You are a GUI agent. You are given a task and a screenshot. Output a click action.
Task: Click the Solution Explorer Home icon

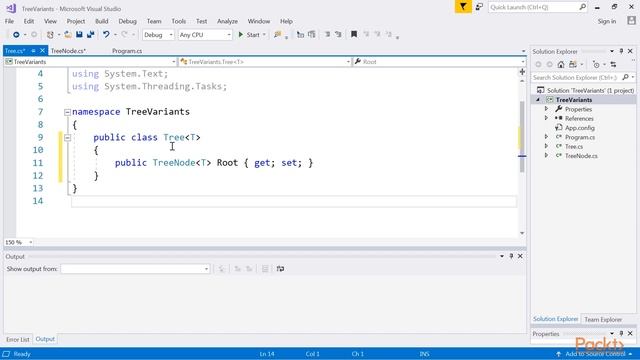[x=561, y=64]
